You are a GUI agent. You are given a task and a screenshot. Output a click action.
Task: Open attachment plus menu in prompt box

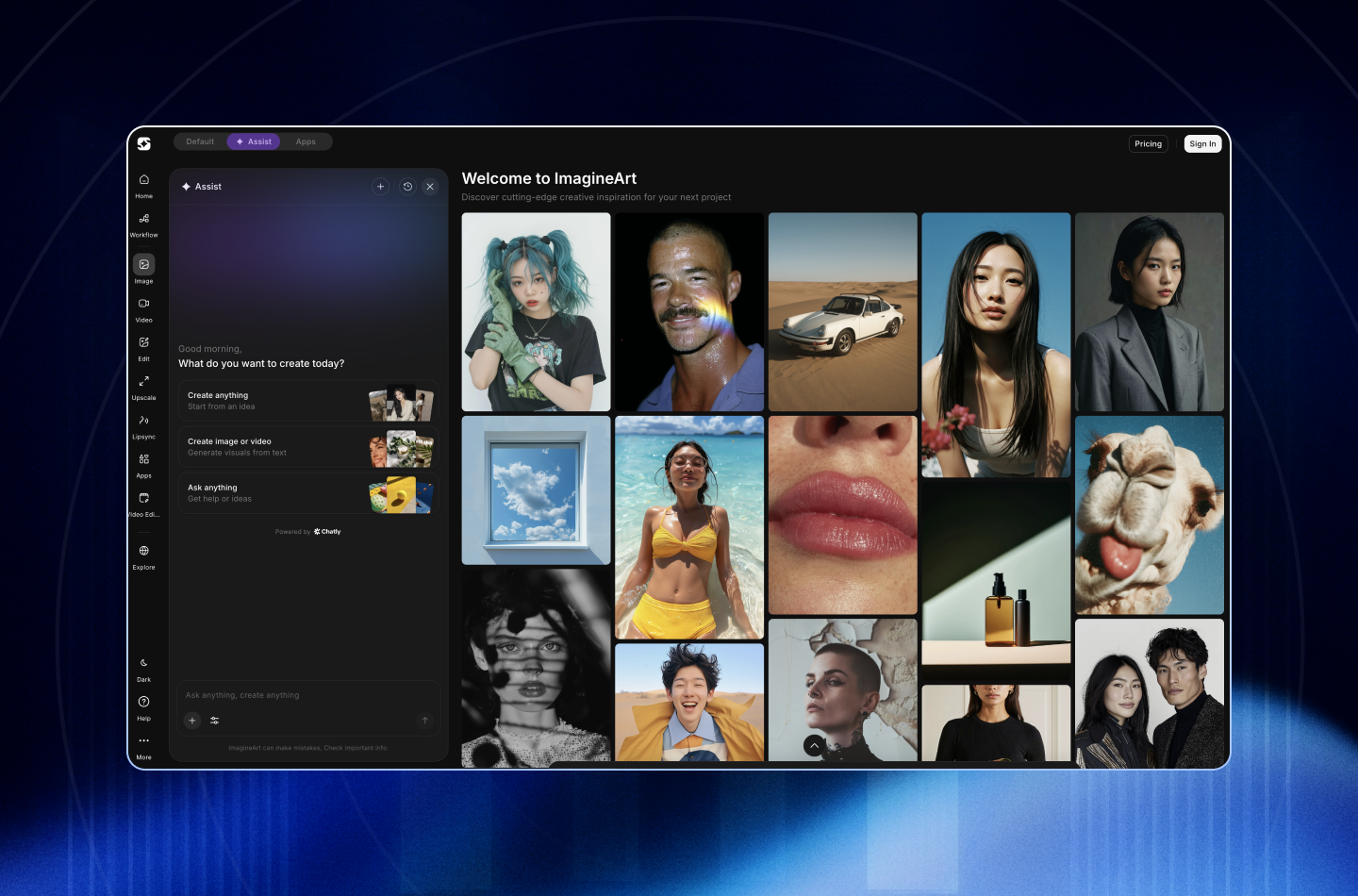coord(192,721)
